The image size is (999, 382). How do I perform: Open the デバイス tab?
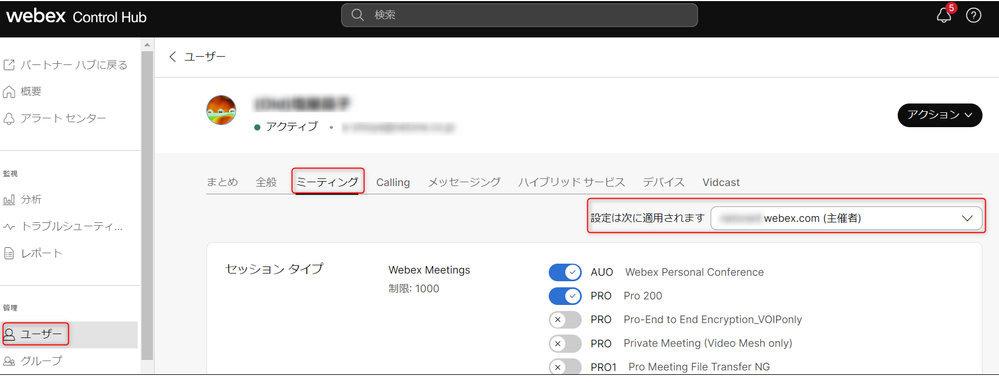click(664, 182)
